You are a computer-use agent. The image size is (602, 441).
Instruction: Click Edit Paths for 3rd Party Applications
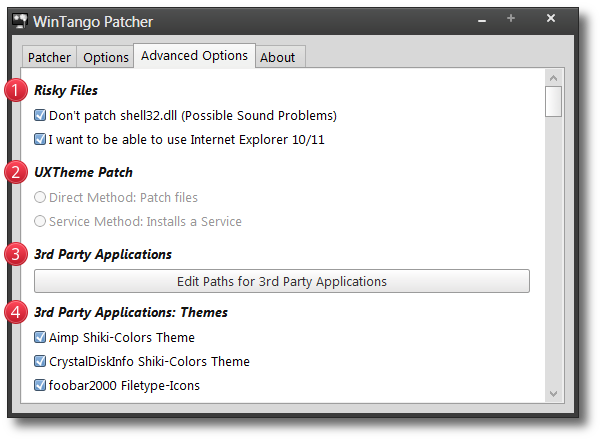point(282,281)
